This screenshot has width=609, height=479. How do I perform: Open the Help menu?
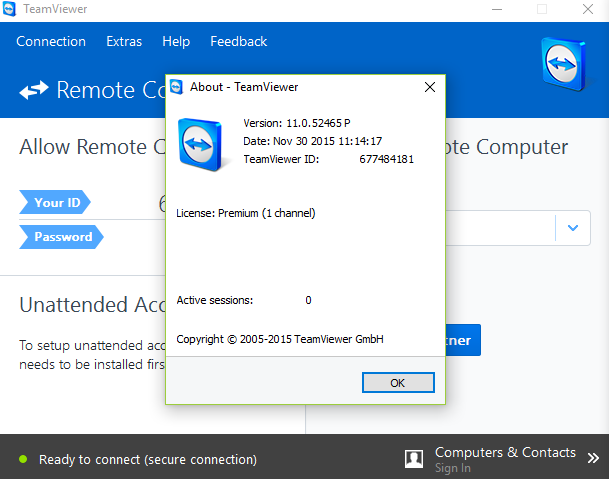click(x=176, y=41)
